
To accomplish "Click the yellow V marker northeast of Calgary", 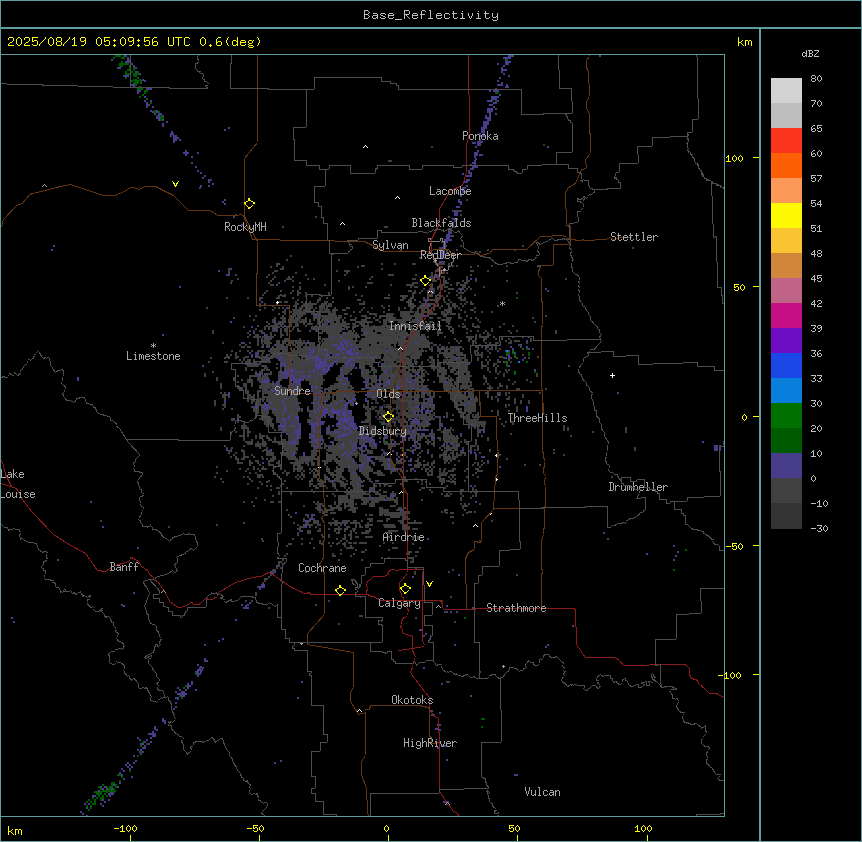I will click(x=429, y=584).
